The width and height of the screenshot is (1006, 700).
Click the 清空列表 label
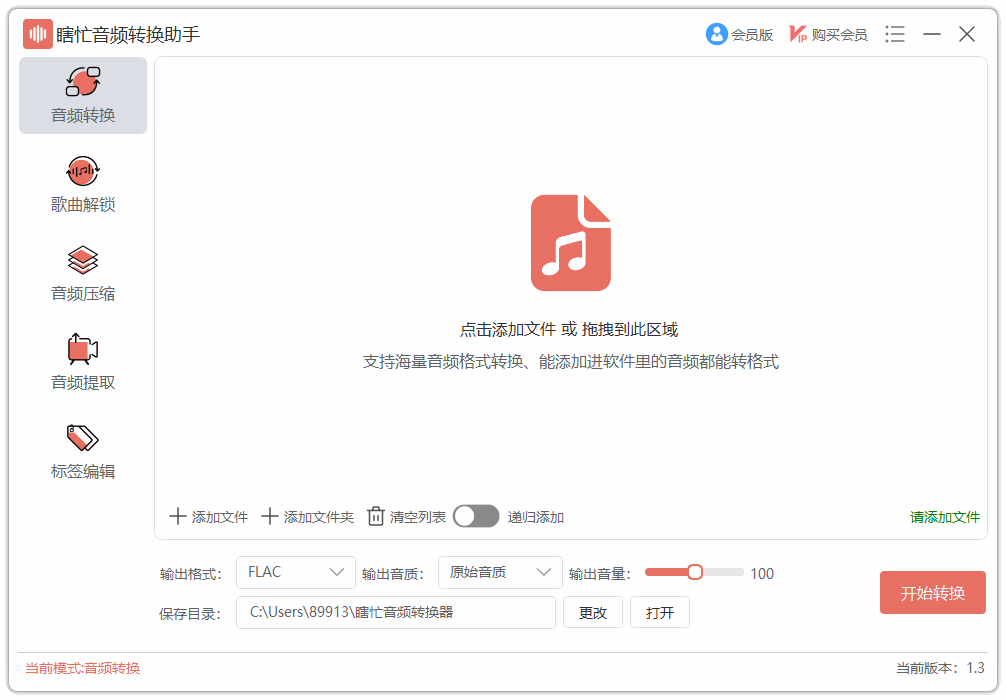418,517
